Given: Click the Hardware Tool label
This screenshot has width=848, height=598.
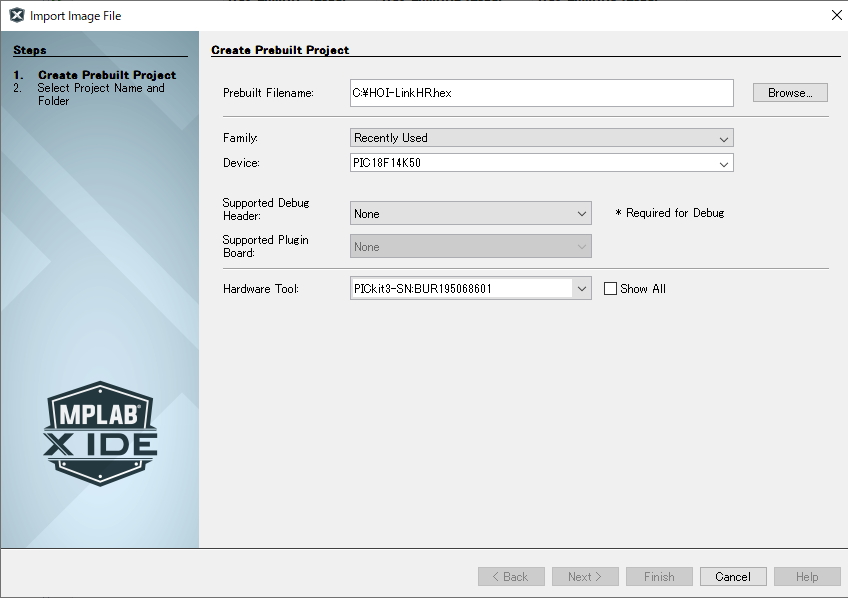Looking at the screenshot, I should click(261, 289).
